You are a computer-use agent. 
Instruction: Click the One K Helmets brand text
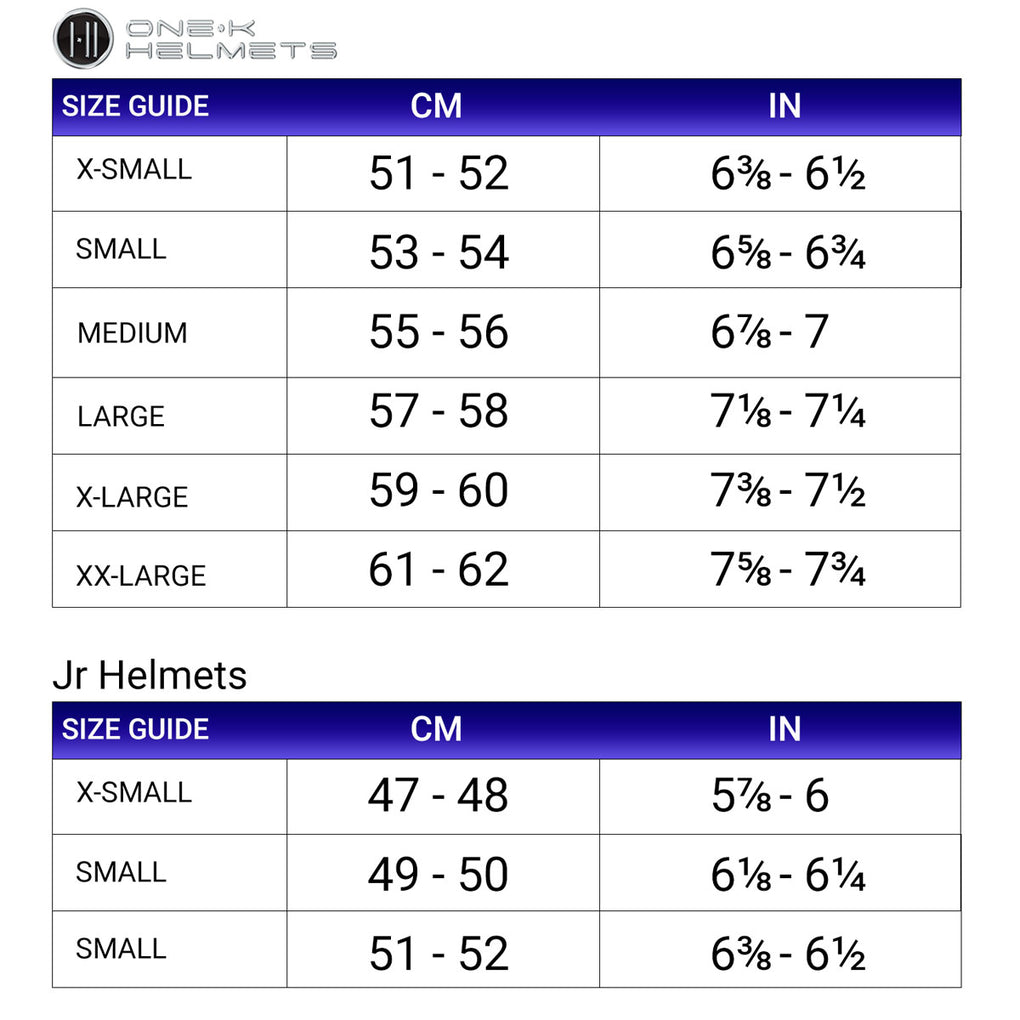point(231,40)
